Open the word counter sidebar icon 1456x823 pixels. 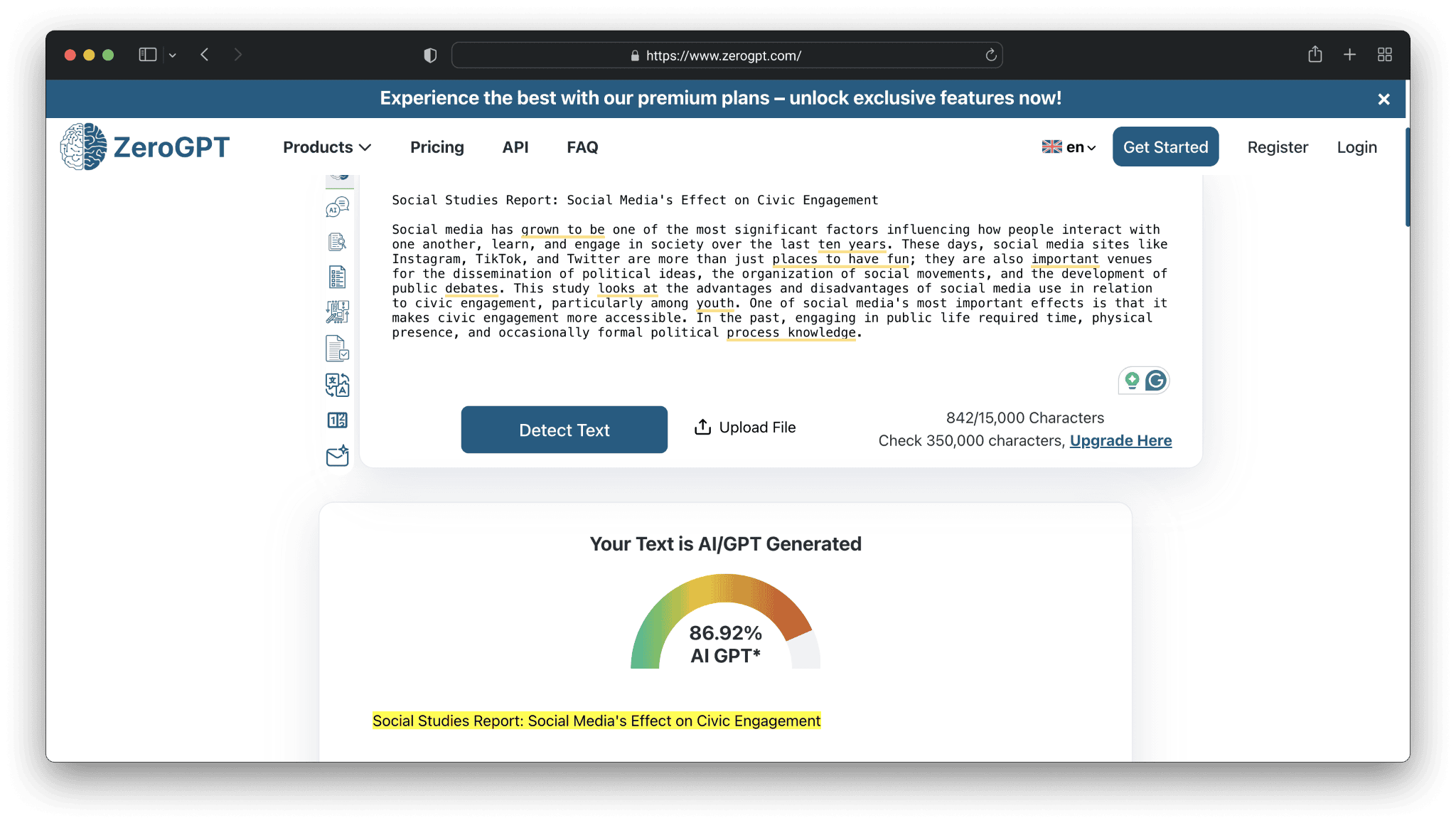point(338,420)
